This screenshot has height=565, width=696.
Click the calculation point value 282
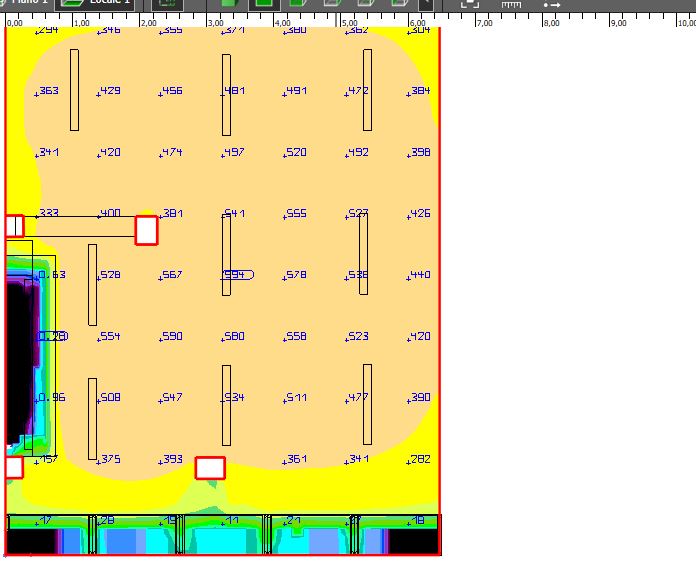click(x=420, y=459)
